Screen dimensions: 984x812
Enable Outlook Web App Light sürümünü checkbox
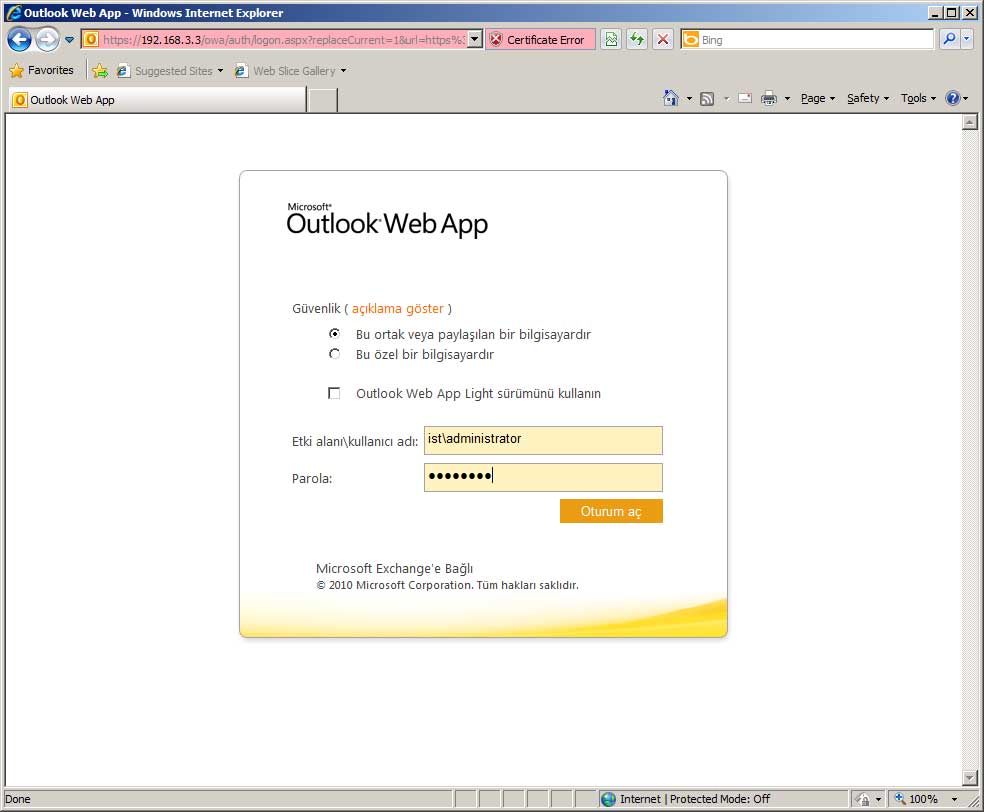click(334, 393)
